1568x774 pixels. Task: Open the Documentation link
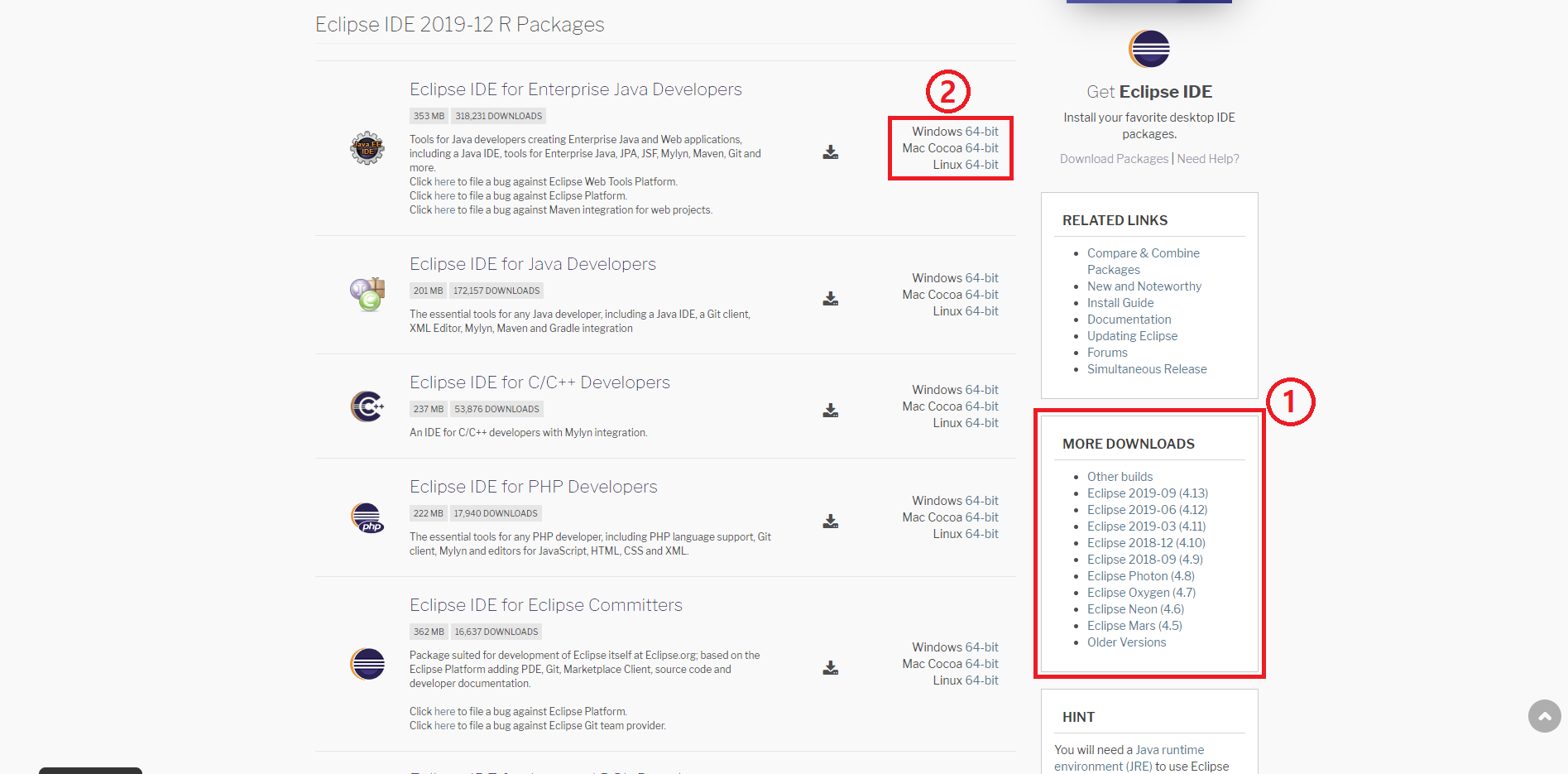point(1129,320)
